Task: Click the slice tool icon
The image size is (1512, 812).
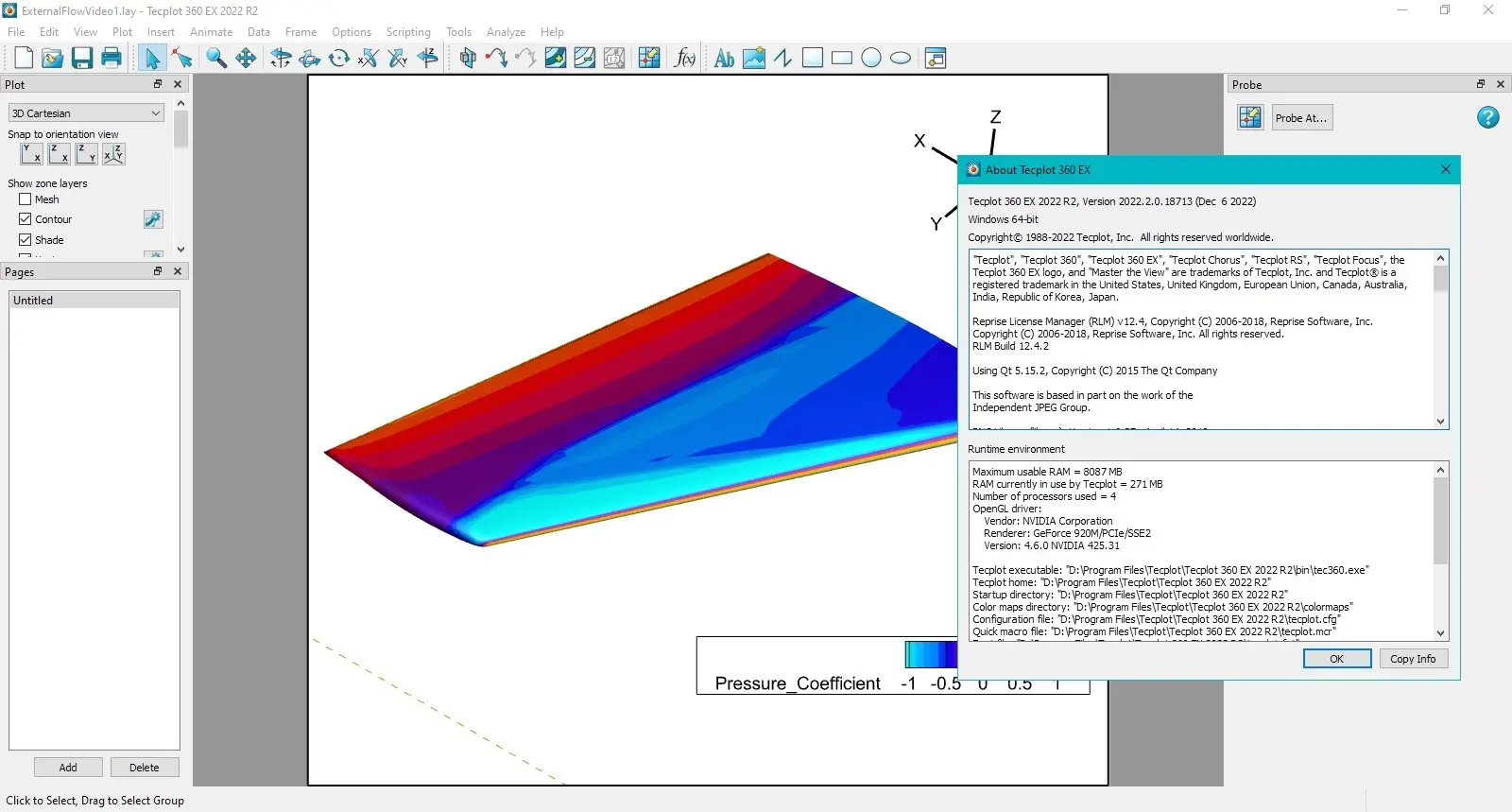Action: coord(468,59)
